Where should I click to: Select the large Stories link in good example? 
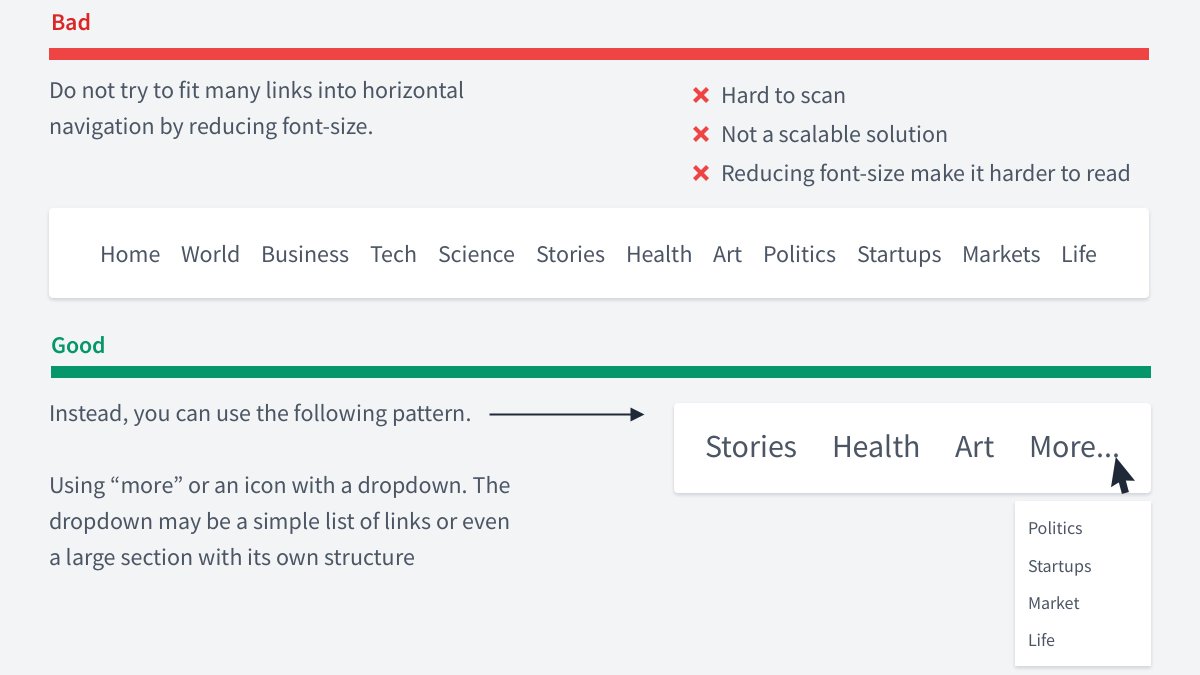pos(751,447)
